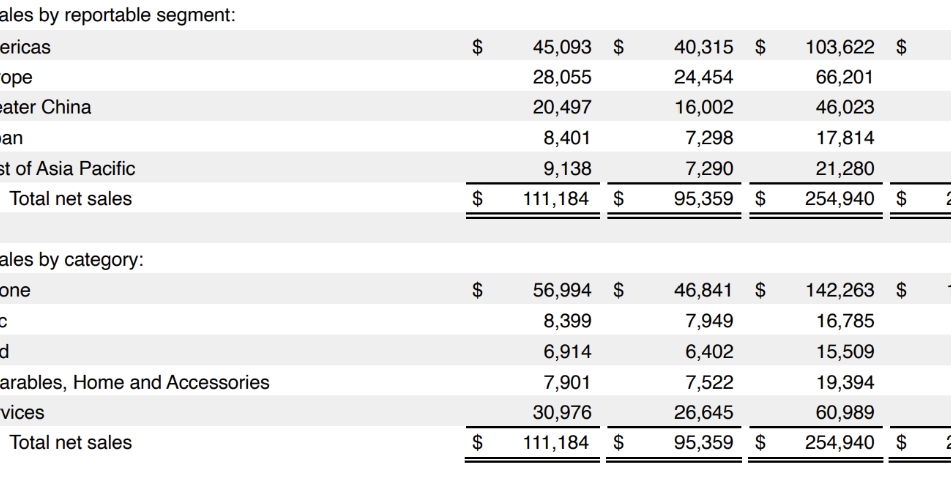The height and width of the screenshot is (498, 951).
Task: Click the 20,497 value in the China row
Action: tap(562, 107)
